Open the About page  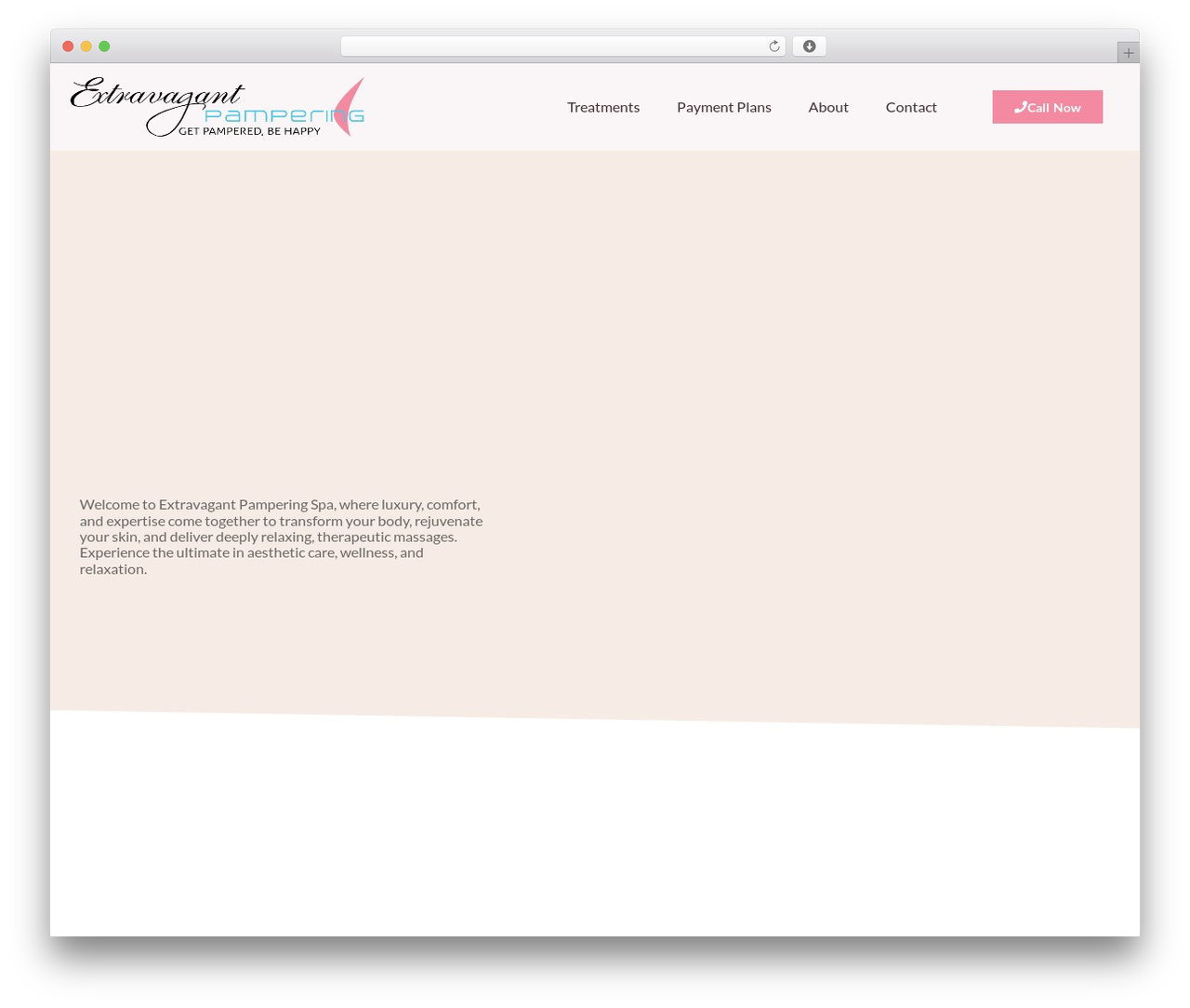tap(828, 107)
